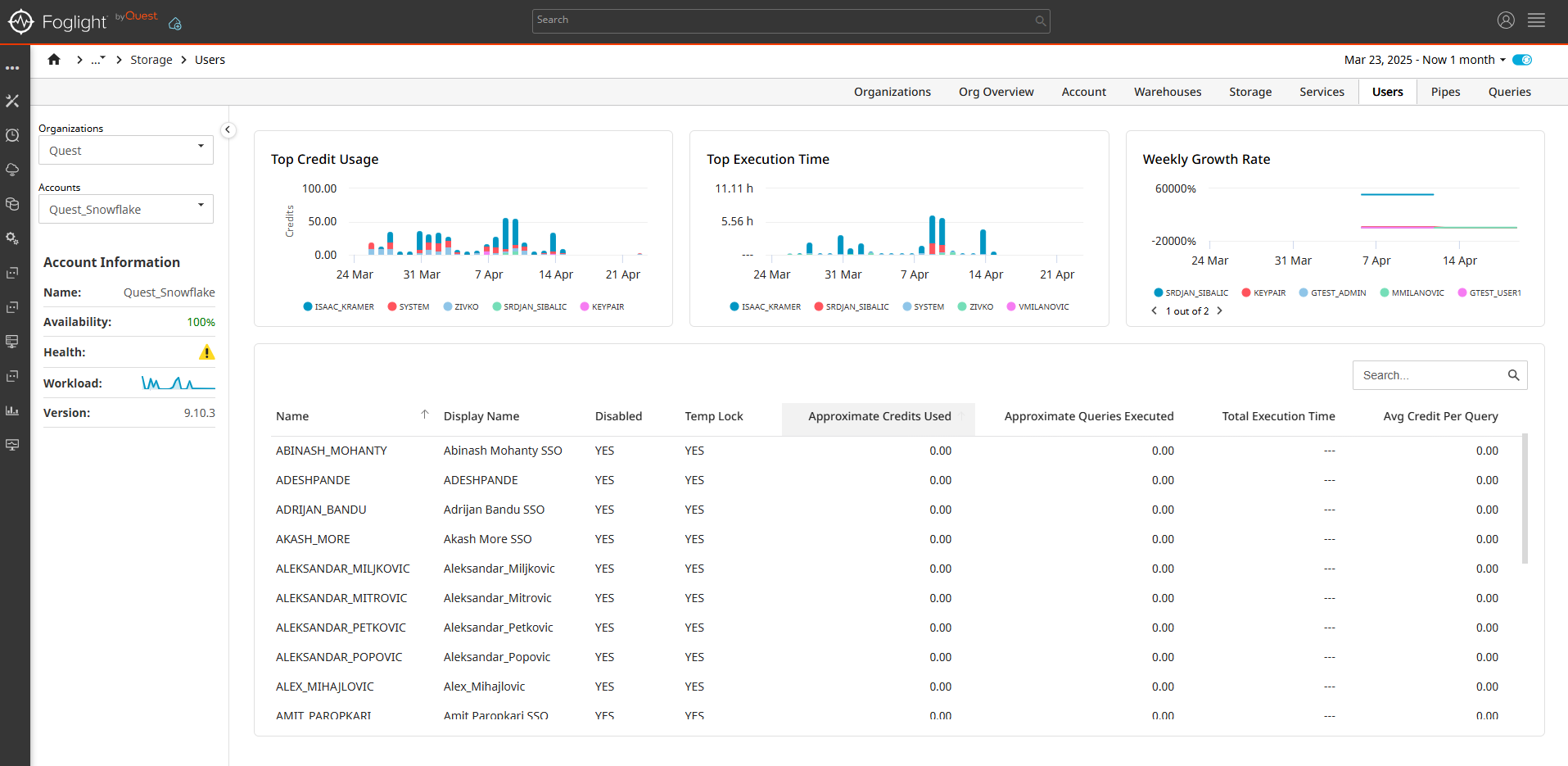Open the wrench and screwdriver tools icon
This screenshot has height=766, width=1568.
point(12,101)
